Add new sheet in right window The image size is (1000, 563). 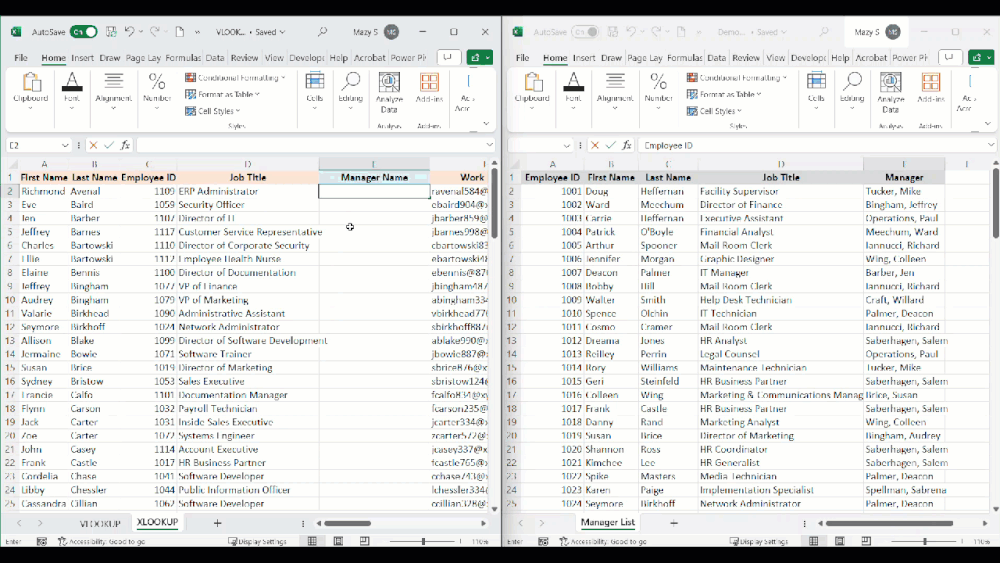[674, 523]
